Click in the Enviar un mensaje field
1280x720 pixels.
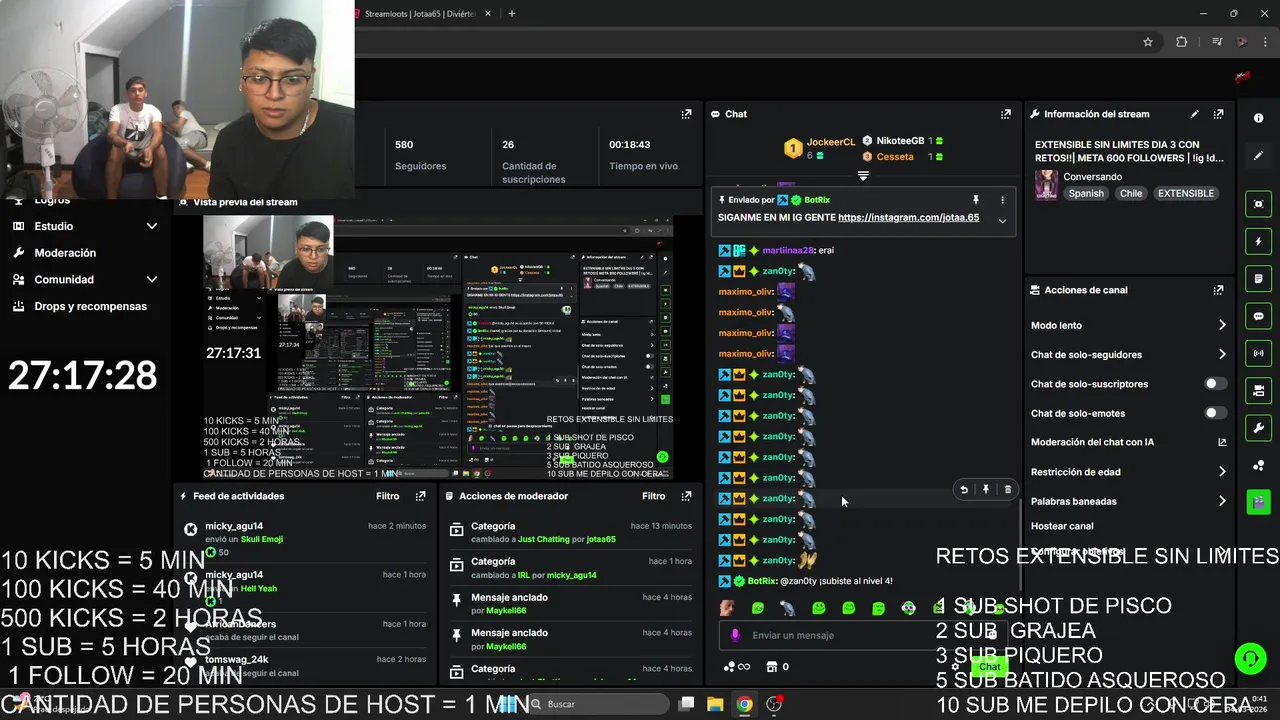[x=862, y=635]
